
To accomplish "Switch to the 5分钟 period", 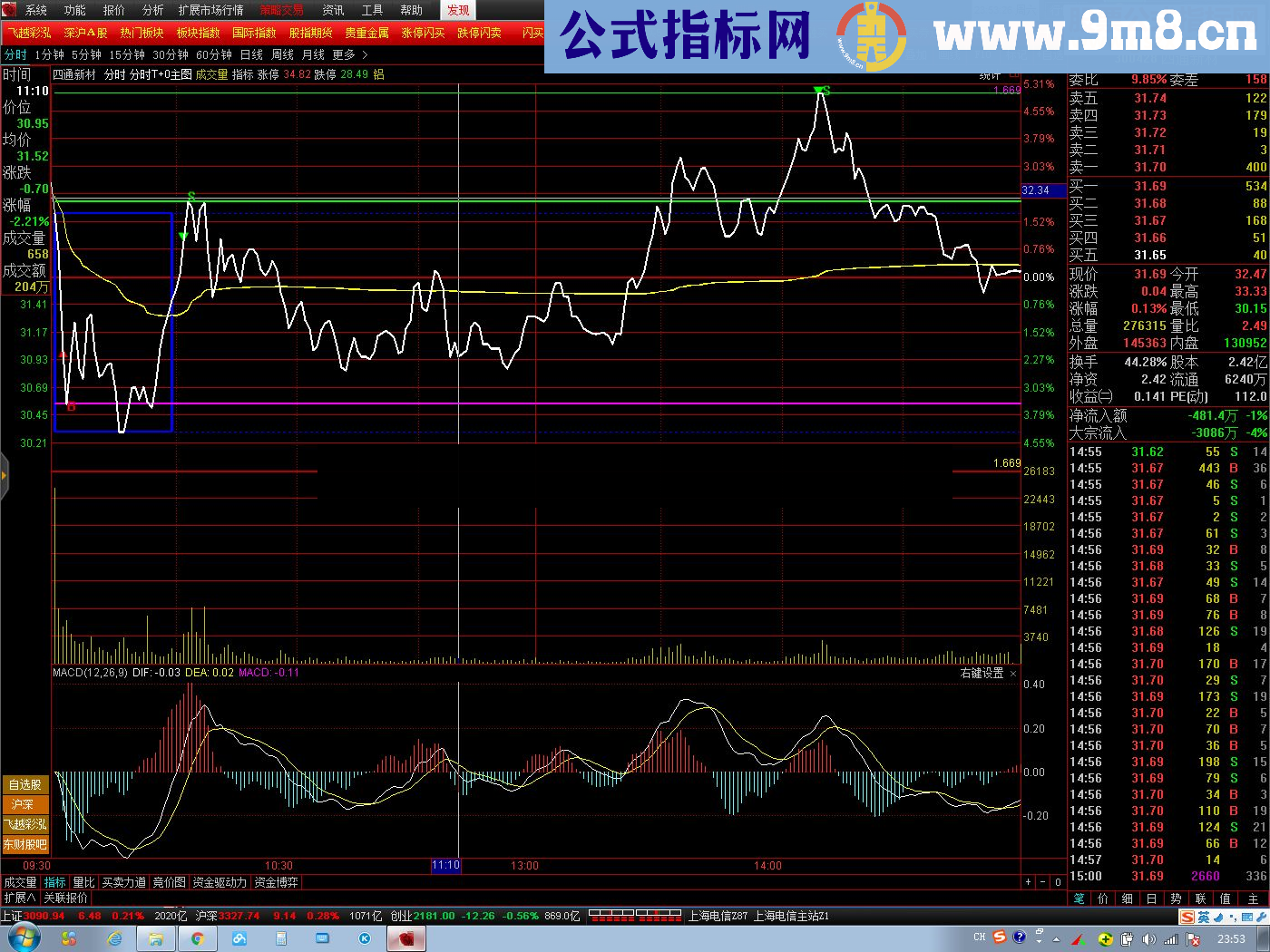I will coord(87,55).
